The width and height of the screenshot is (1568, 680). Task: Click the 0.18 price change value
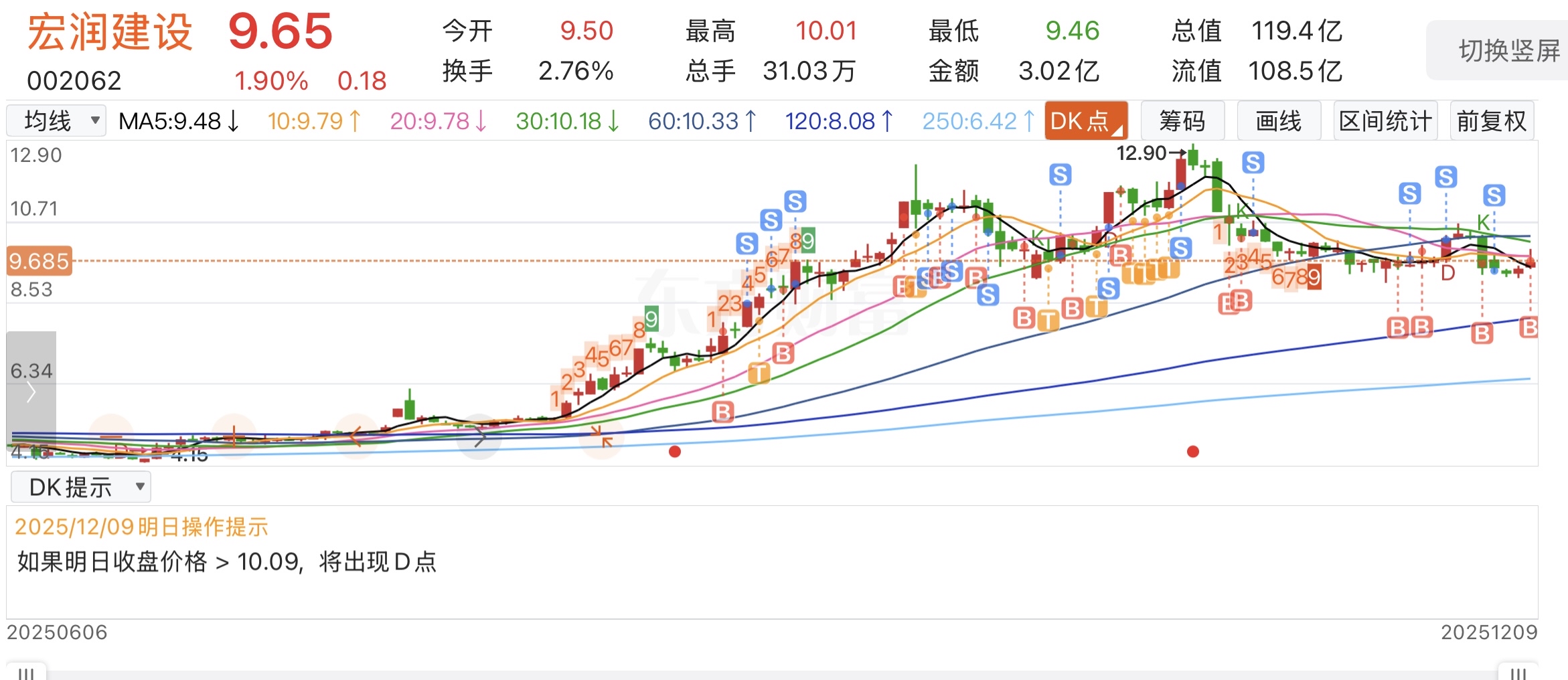(362, 81)
